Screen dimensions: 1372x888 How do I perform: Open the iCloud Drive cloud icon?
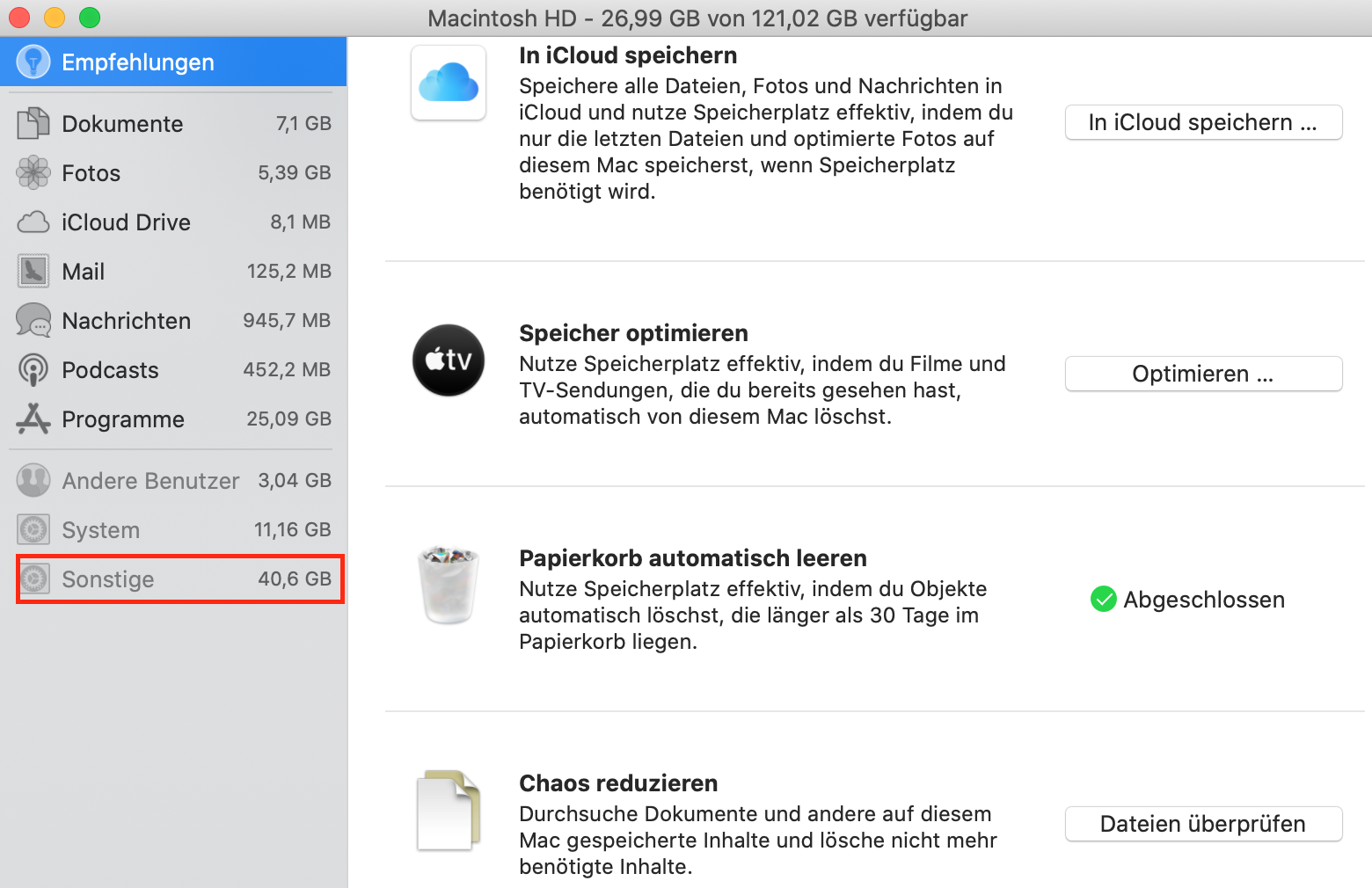(33, 222)
